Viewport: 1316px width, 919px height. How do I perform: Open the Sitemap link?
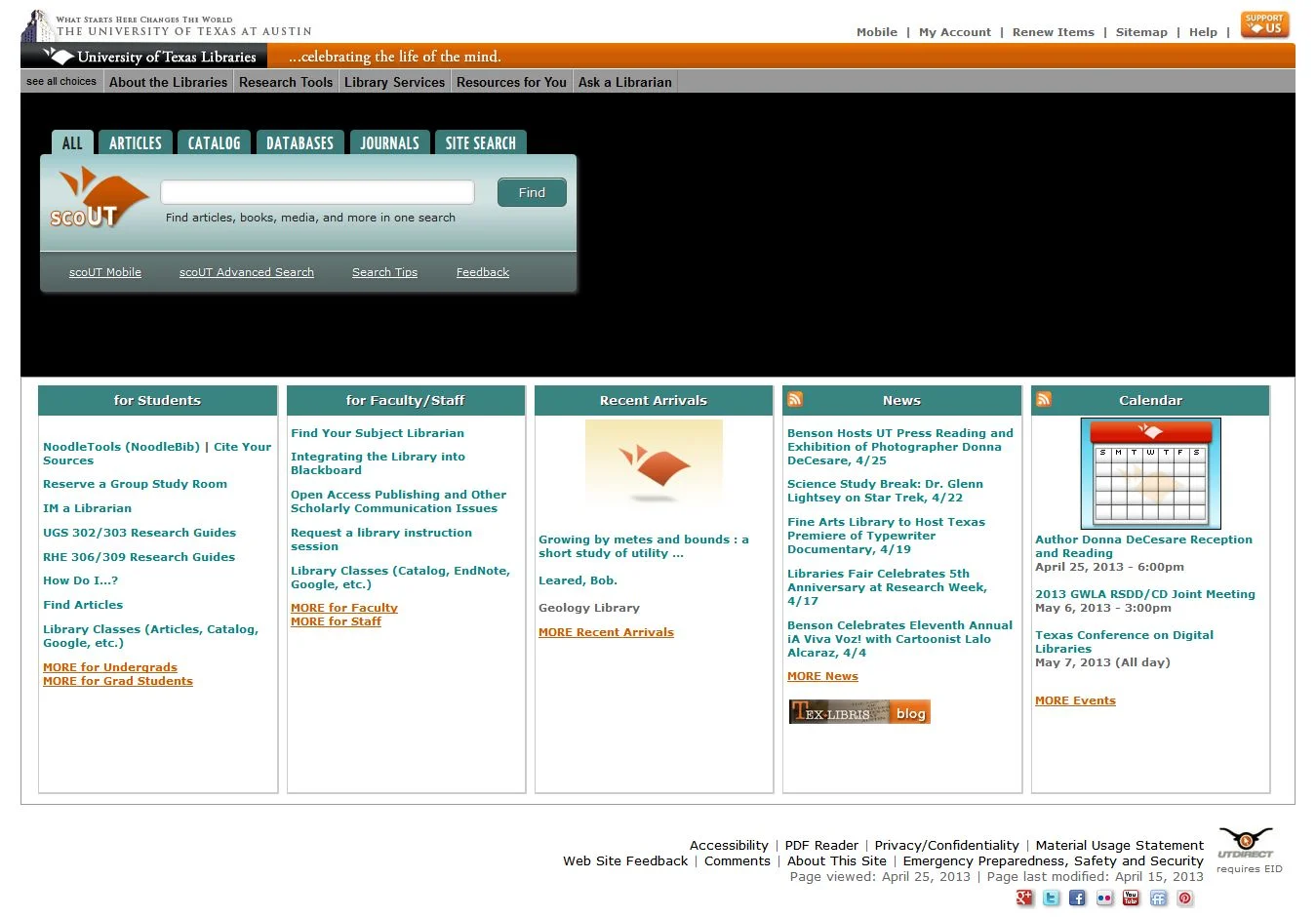[x=1141, y=32]
